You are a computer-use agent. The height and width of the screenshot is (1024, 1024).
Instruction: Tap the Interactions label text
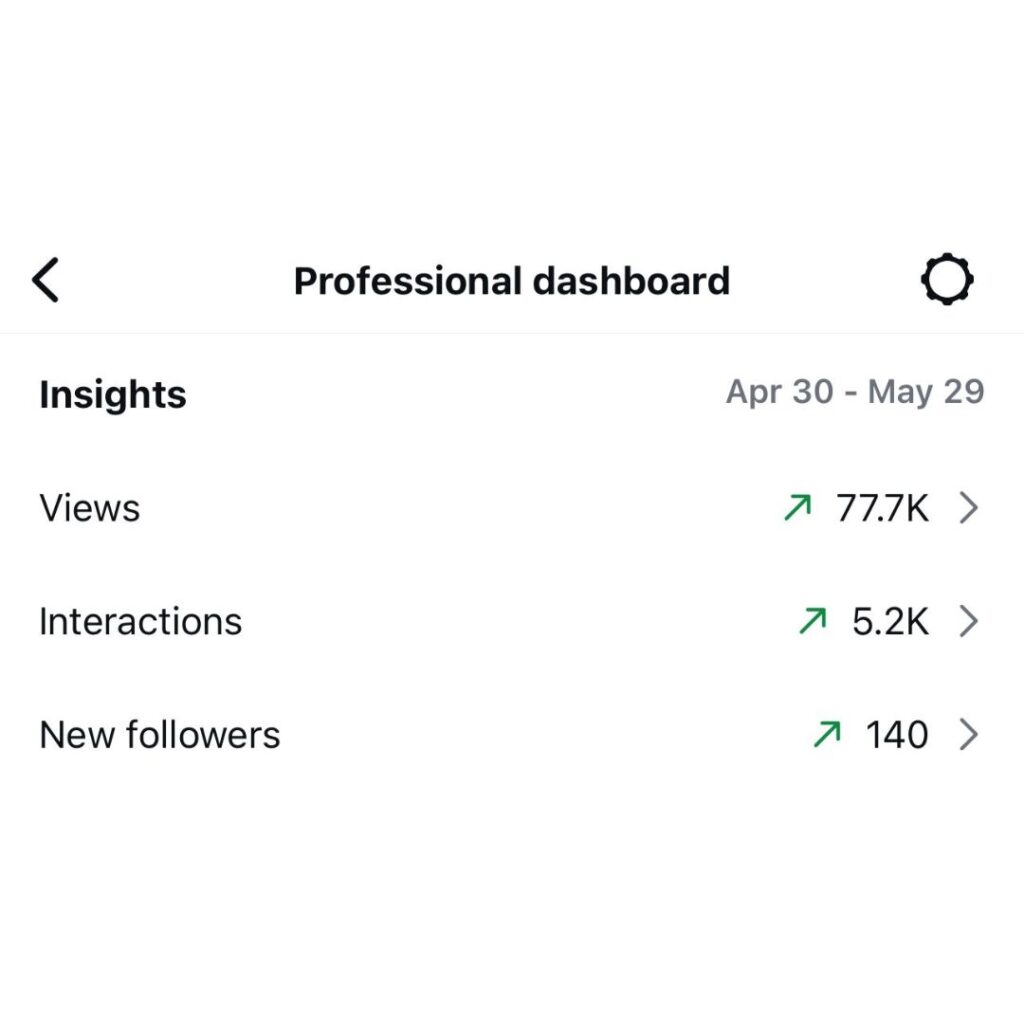point(140,622)
